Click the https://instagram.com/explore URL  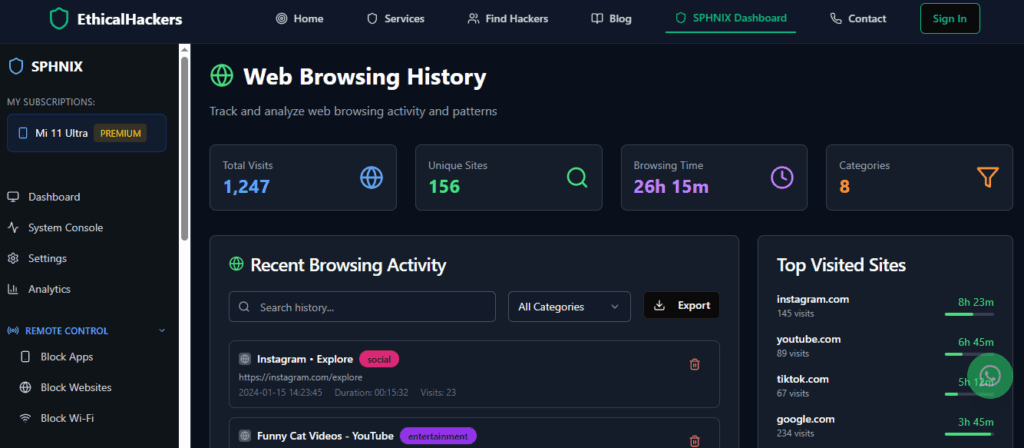(300, 377)
